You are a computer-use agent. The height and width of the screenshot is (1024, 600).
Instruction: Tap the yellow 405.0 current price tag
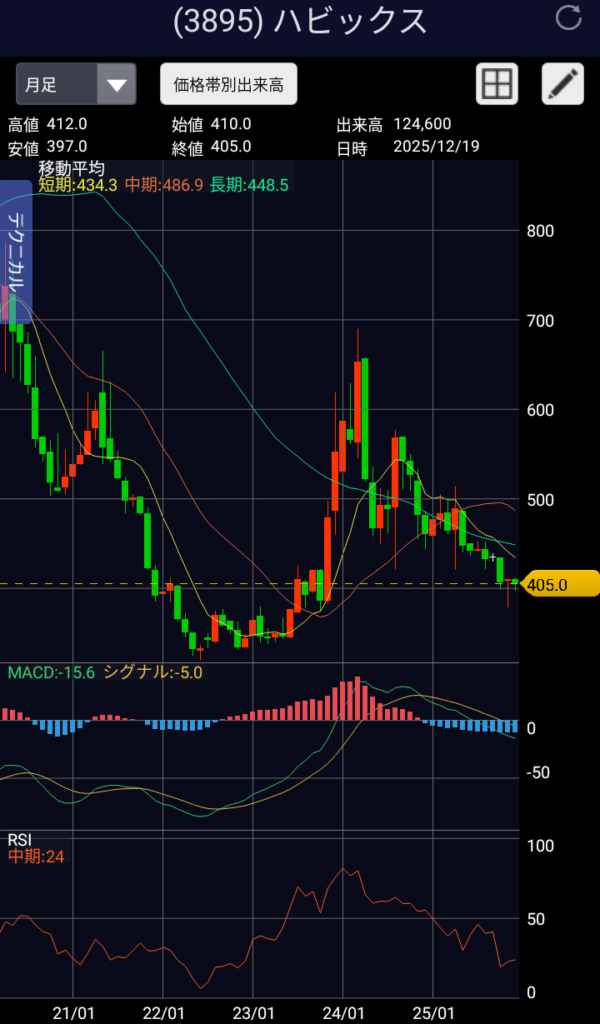tap(558, 585)
